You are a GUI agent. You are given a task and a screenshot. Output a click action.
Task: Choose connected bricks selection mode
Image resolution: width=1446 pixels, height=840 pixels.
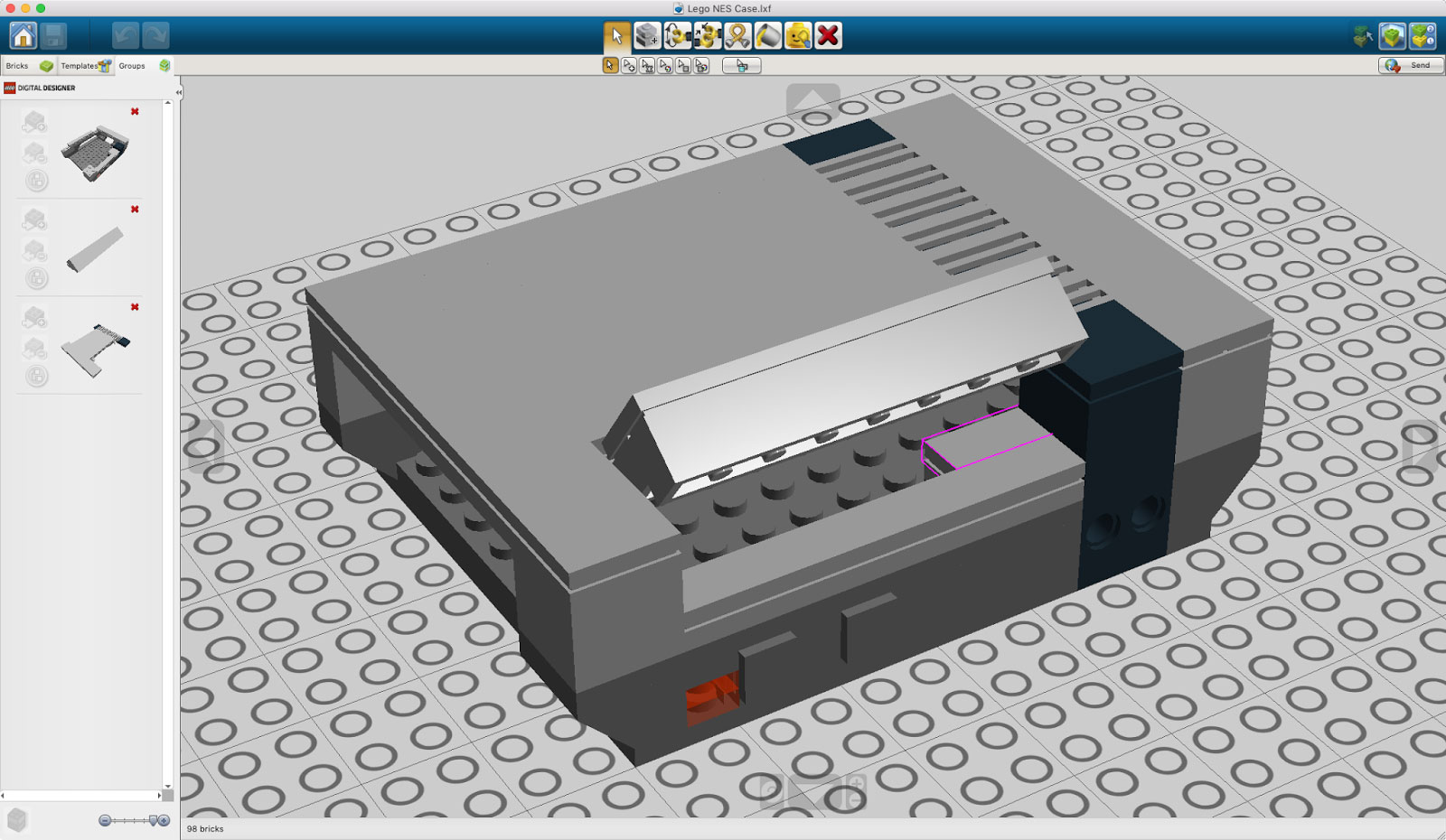647,65
